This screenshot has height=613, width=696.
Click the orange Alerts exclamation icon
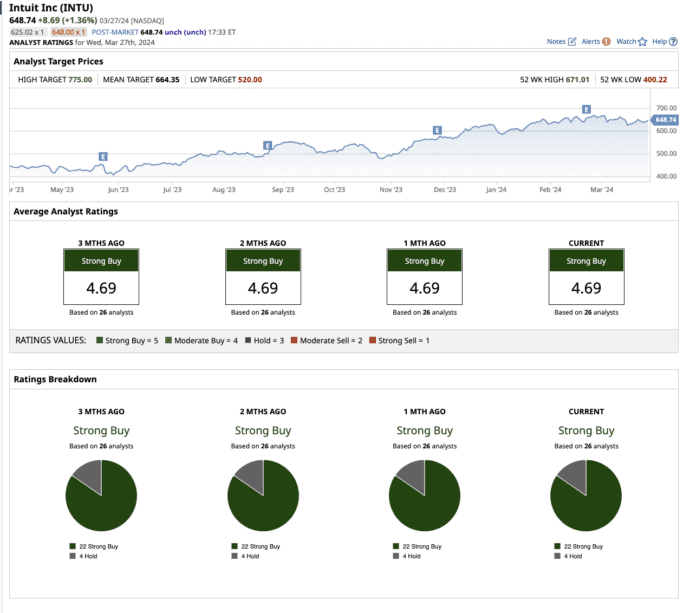606,42
